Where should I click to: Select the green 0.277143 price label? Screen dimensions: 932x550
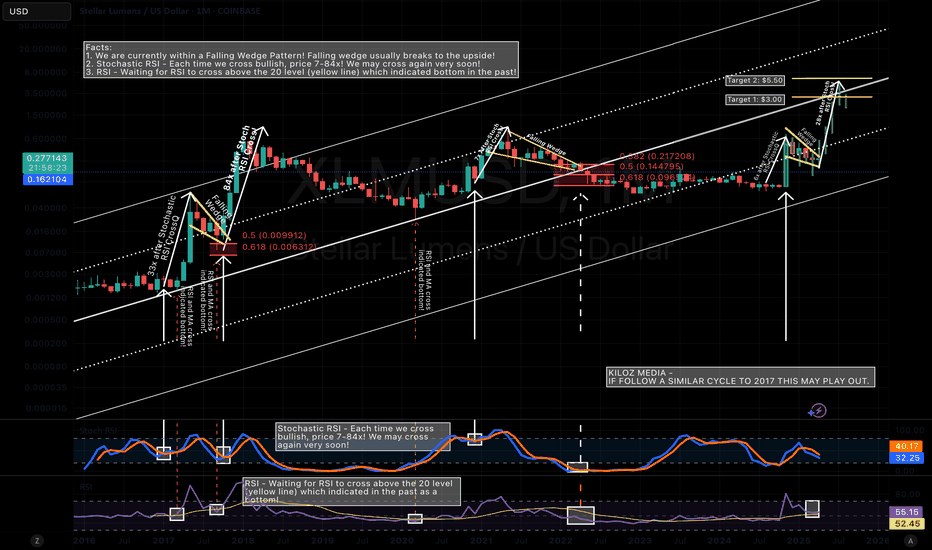48,158
